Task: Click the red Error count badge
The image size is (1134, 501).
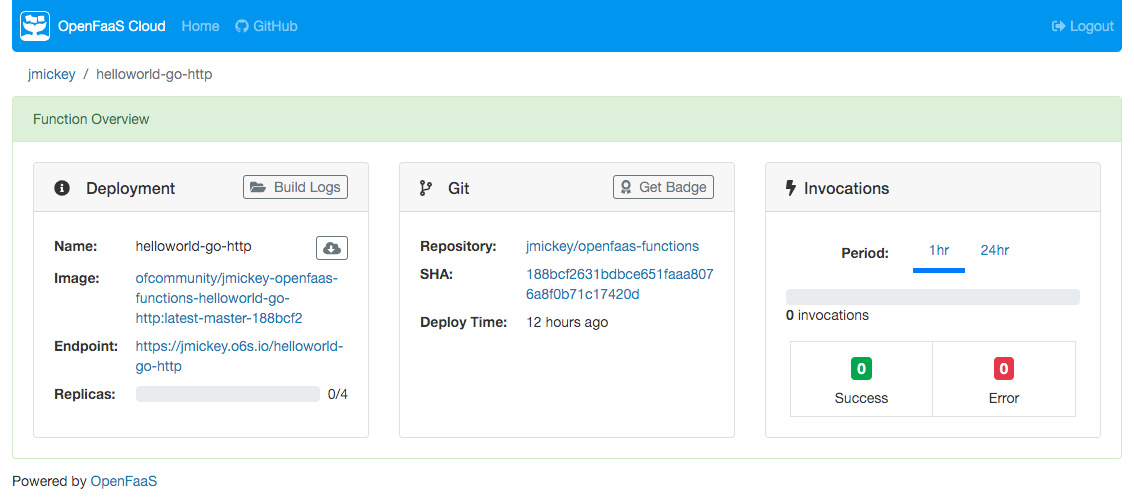Action: point(1003,369)
